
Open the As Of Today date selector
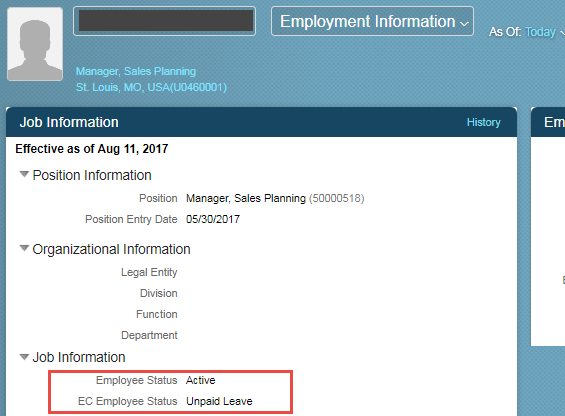pos(540,32)
